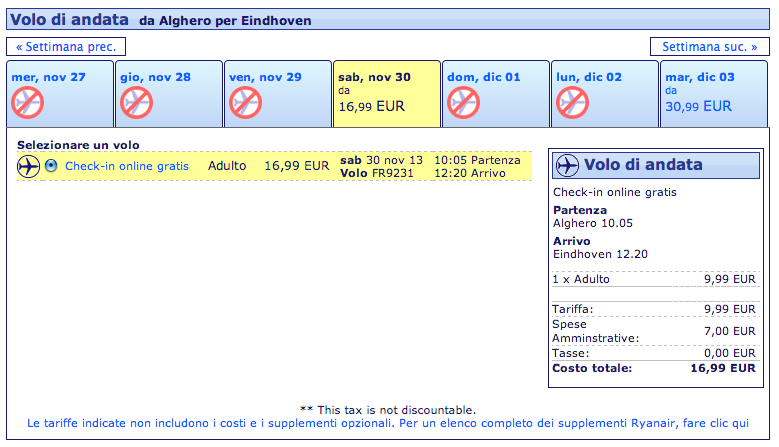779x447 pixels.
Task: Open the lun, dic 02 date tab
Action: pos(605,94)
